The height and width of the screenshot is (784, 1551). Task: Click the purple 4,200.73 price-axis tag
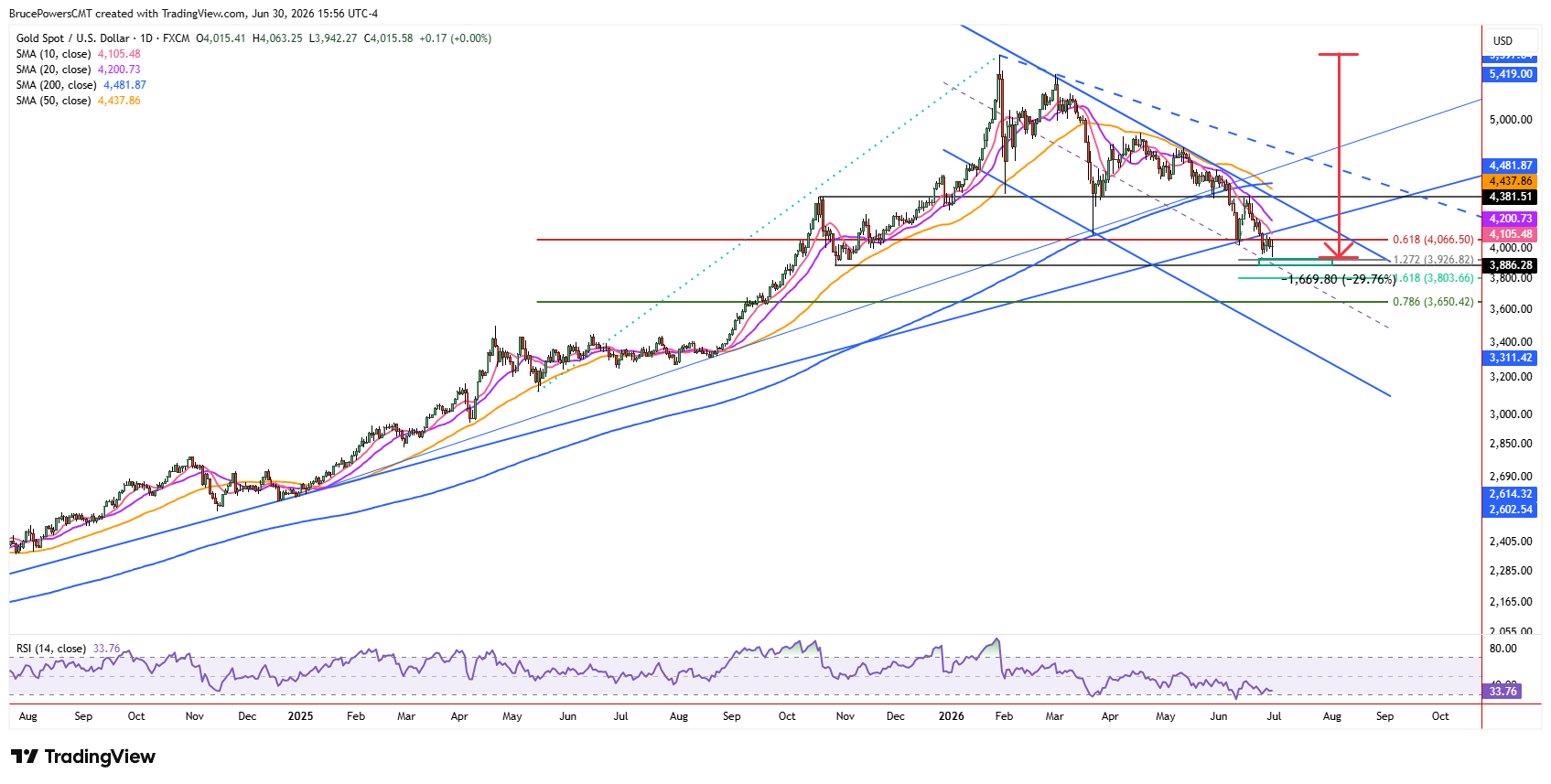[x=1511, y=219]
